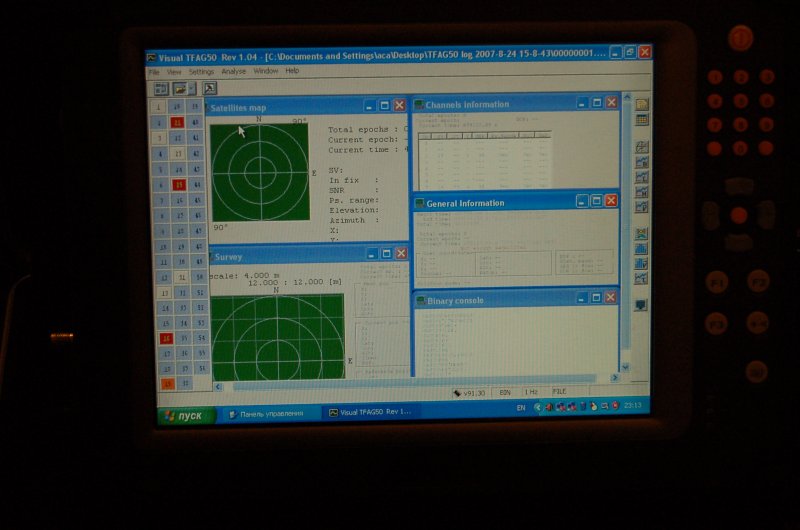
Task: Open the Help menu
Action: 292,71
